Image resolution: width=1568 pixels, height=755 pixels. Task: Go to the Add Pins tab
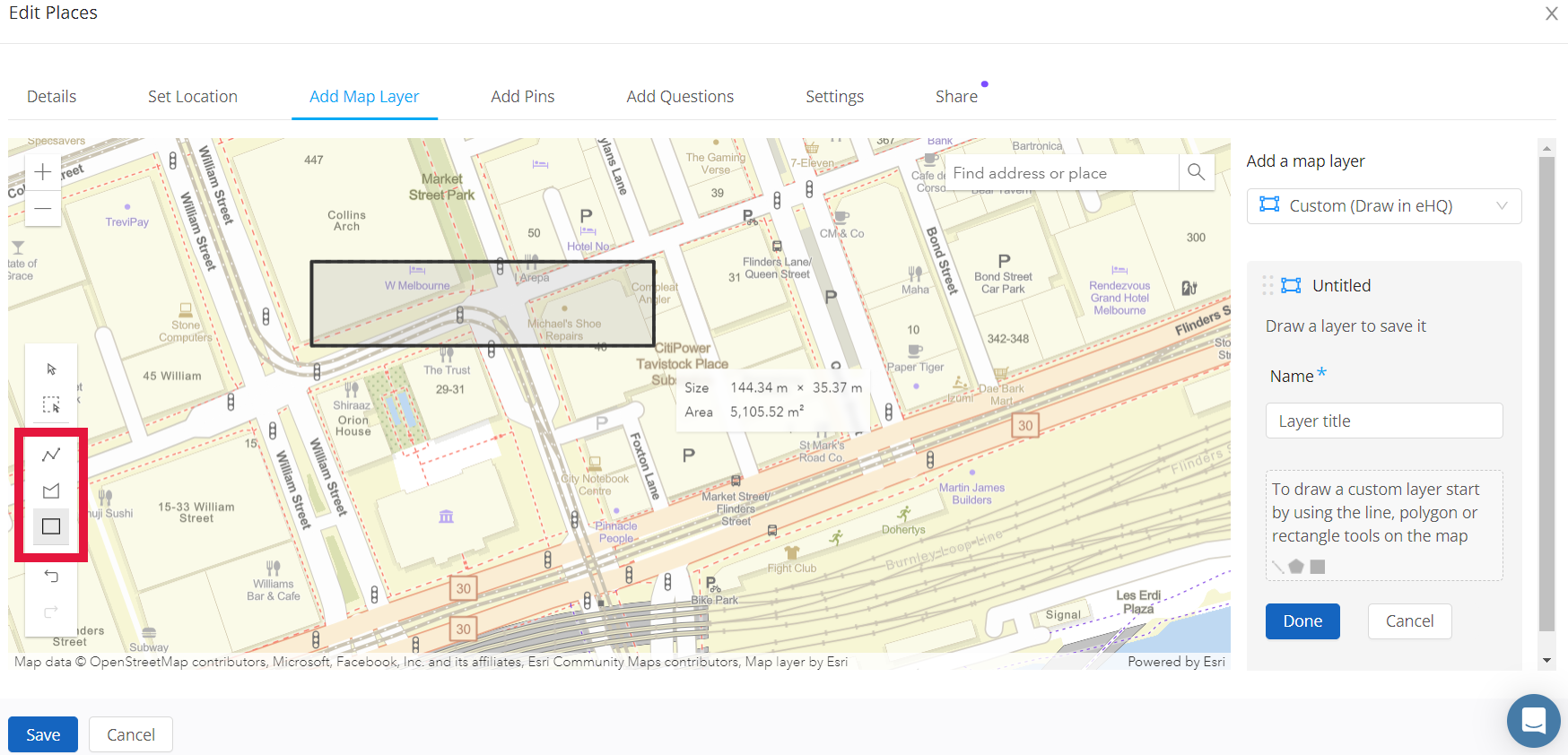click(523, 97)
